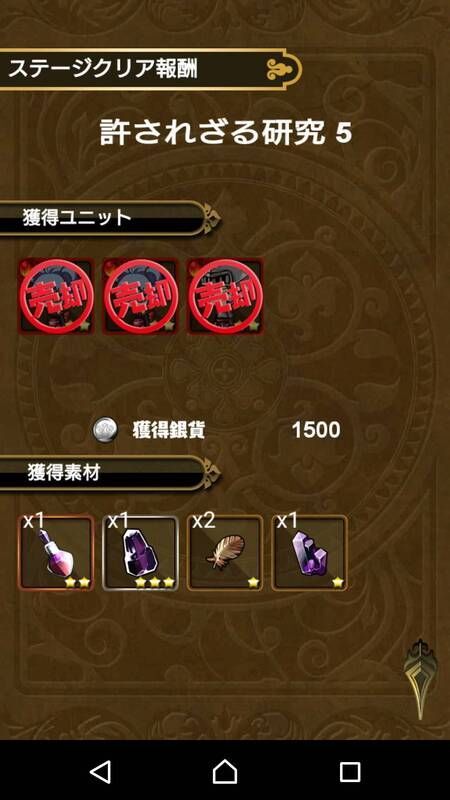Tap the stage title 許されざる研究 5
450x800 pixels.
click(226, 134)
